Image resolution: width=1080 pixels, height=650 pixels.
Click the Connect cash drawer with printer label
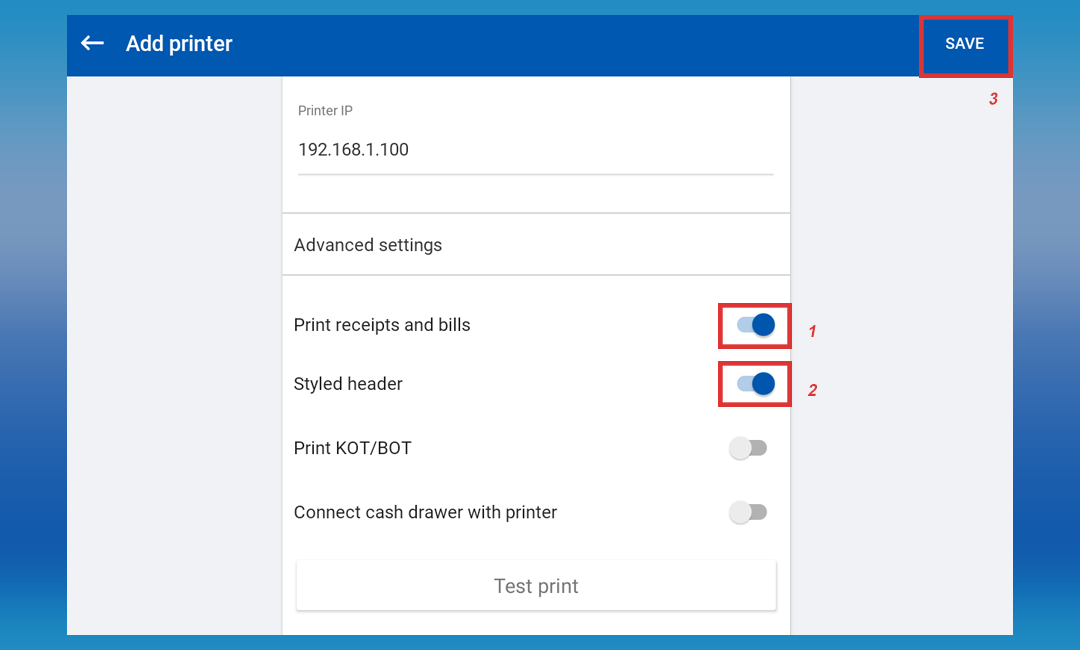point(425,512)
